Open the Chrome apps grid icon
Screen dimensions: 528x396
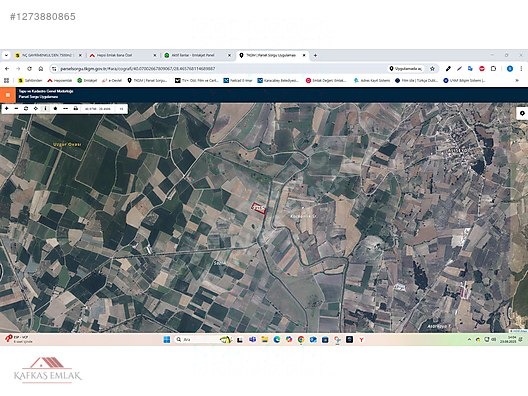(6, 80)
